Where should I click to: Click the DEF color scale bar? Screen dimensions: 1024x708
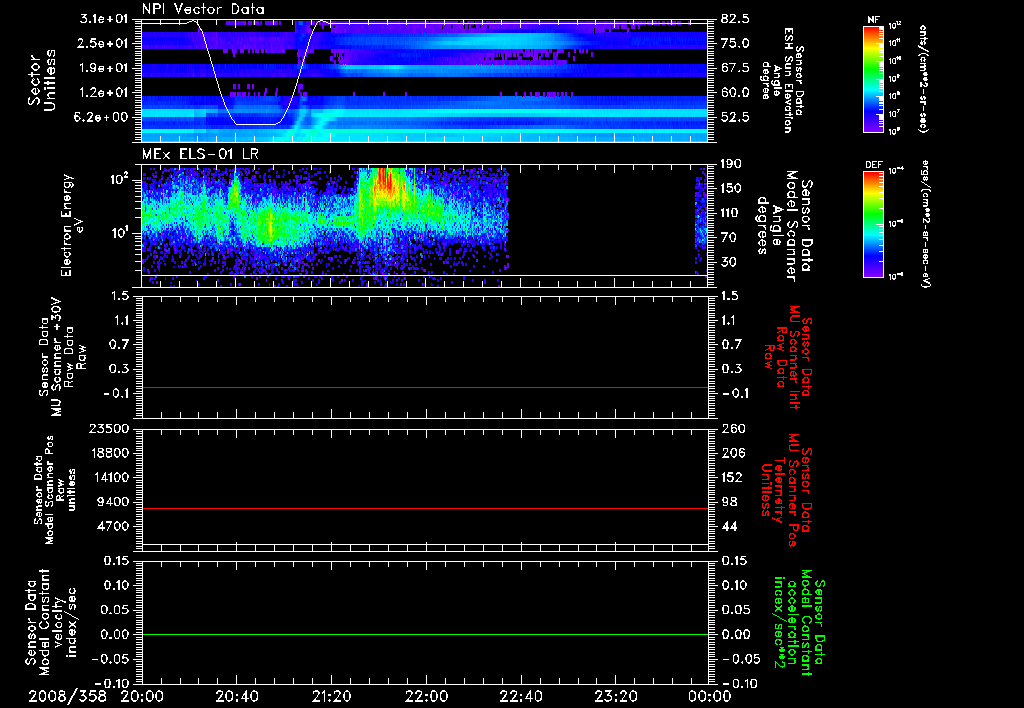[873, 223]
